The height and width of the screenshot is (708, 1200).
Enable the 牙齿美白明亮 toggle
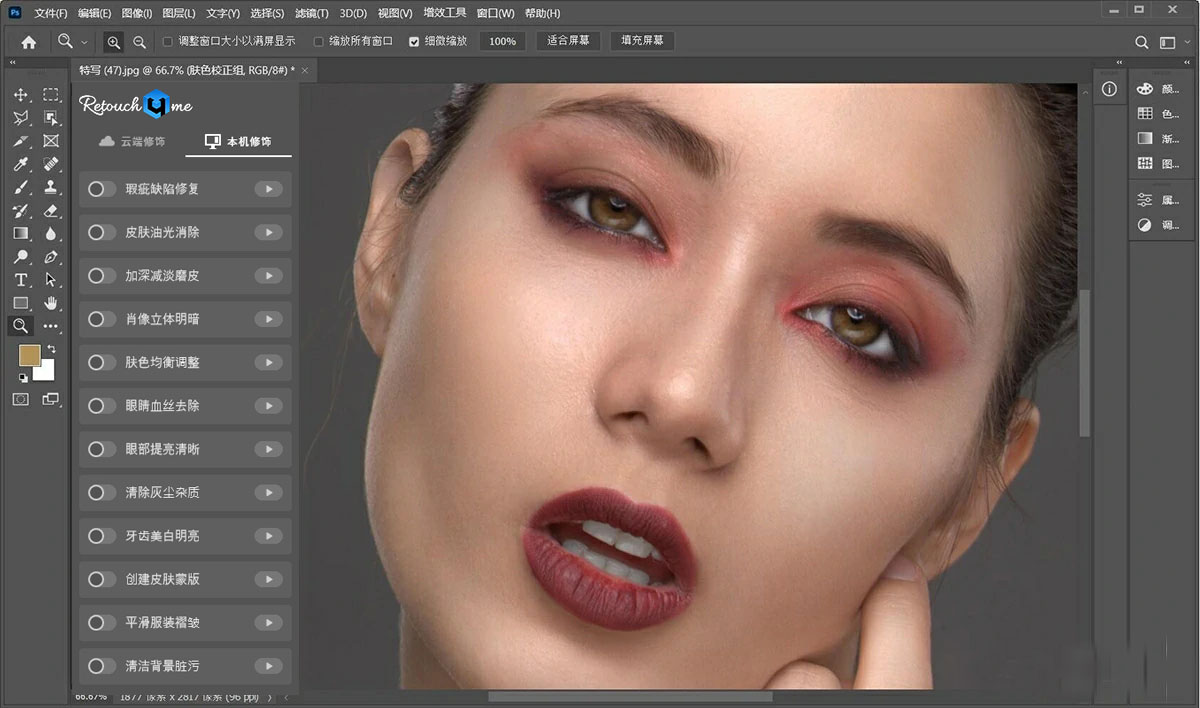coord(102,536)
